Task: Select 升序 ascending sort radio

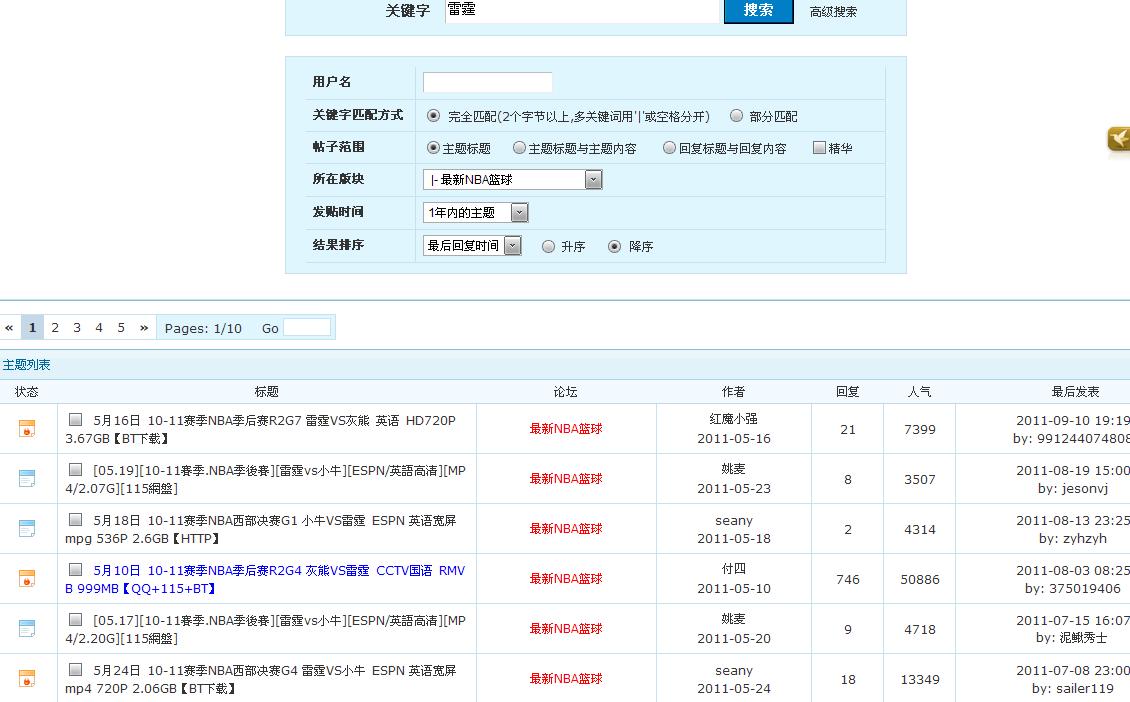Action: [x=548, y=246]
